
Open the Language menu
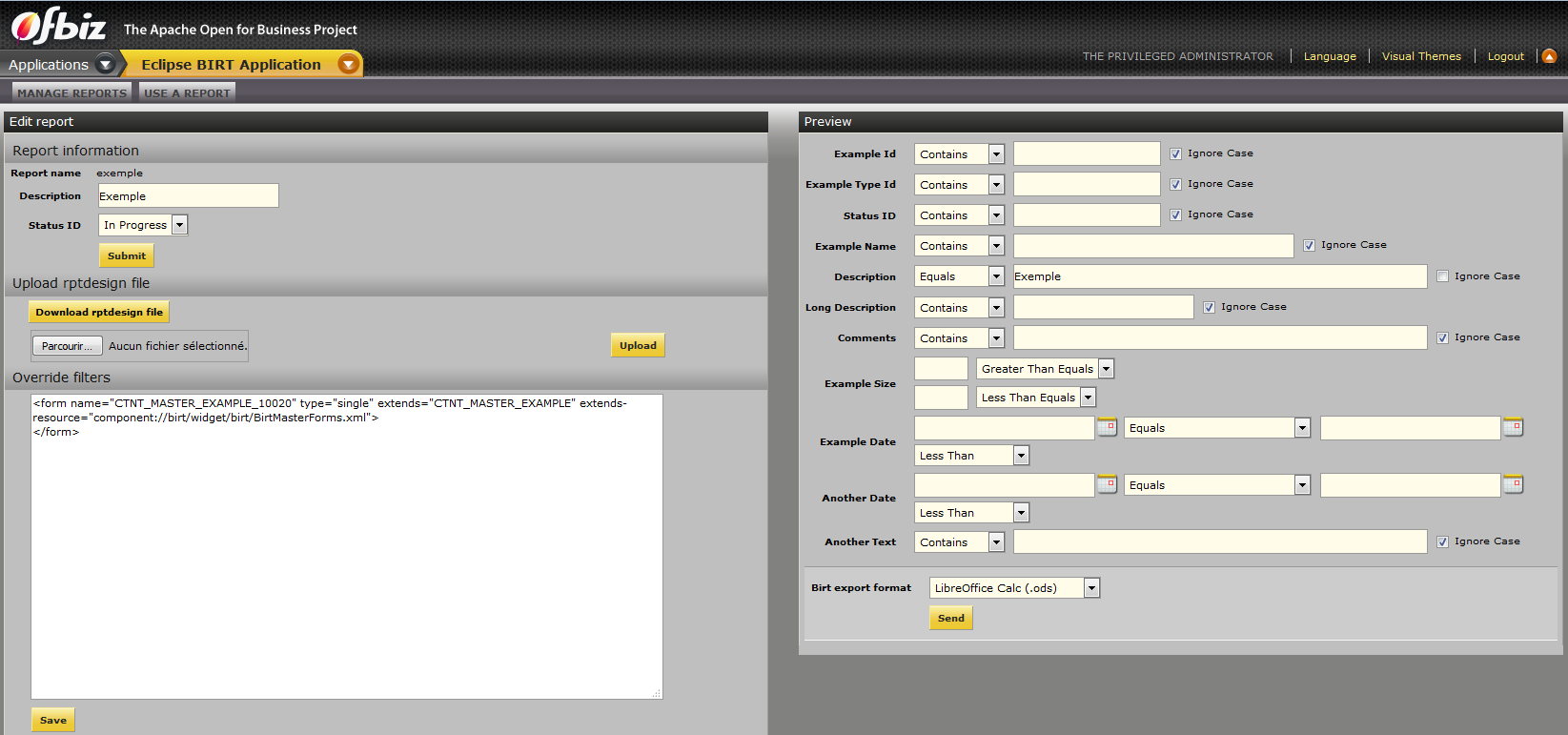tap(1330, 56)
